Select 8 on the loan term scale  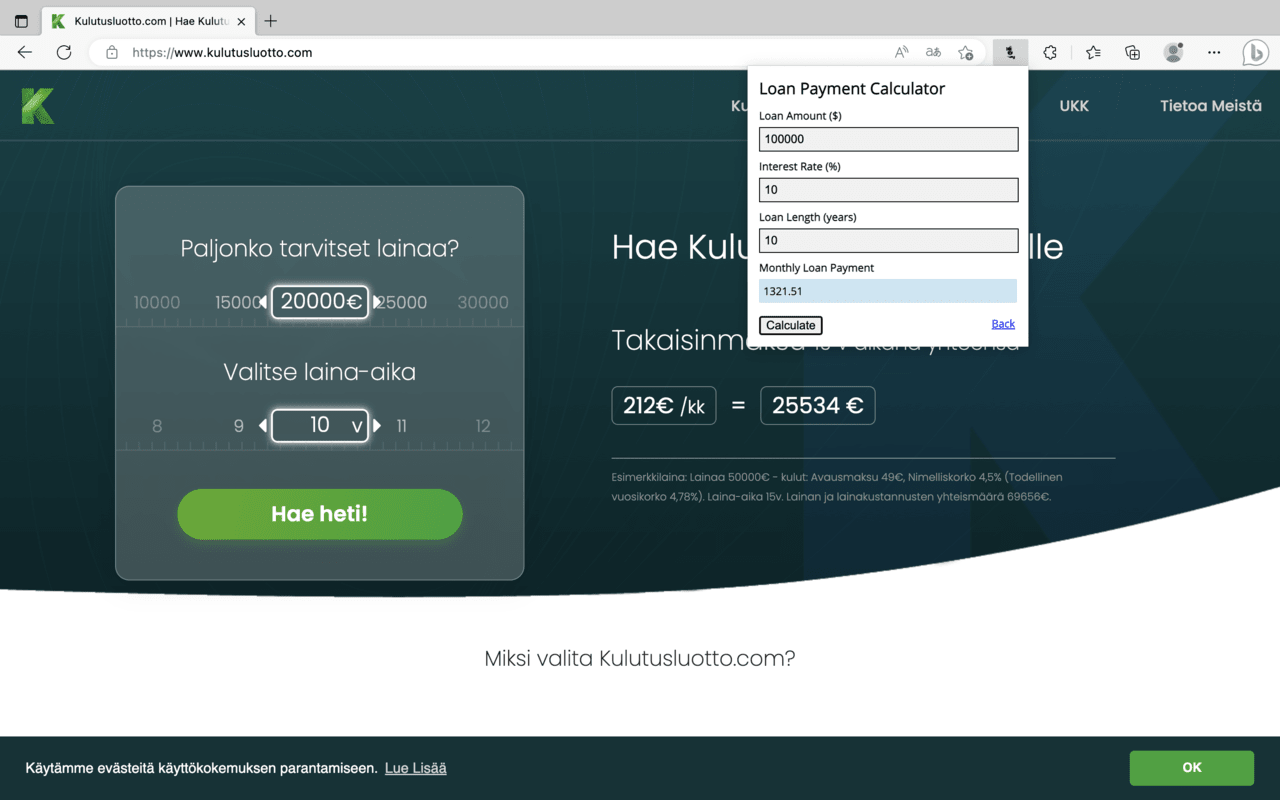click(157, 426)
